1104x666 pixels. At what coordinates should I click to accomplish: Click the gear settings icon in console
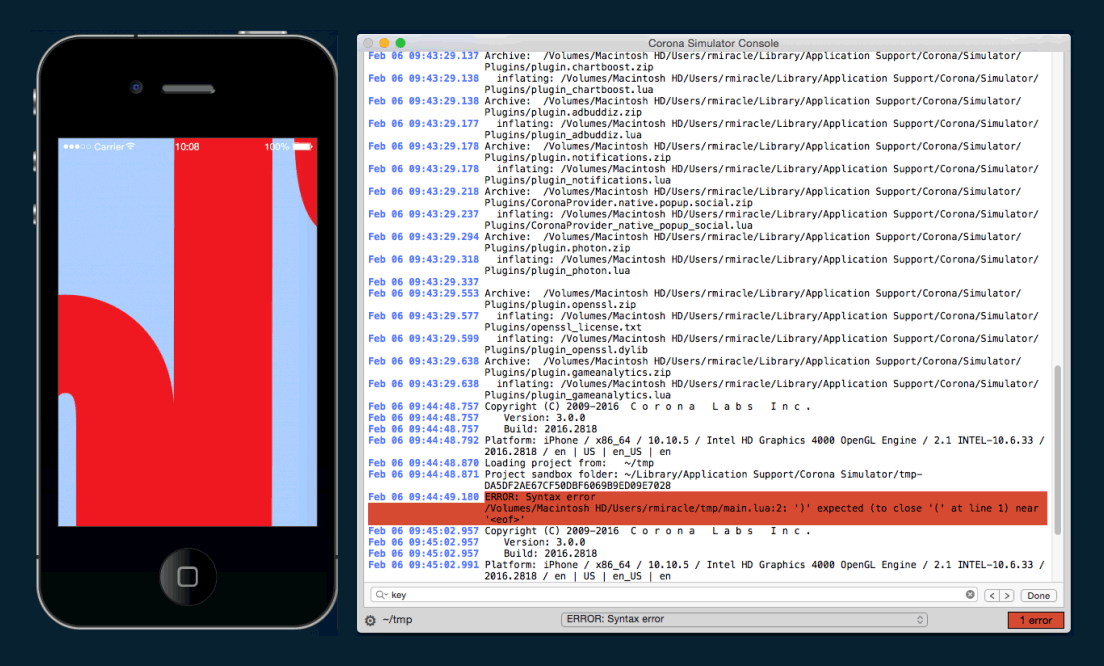point(370,620)
